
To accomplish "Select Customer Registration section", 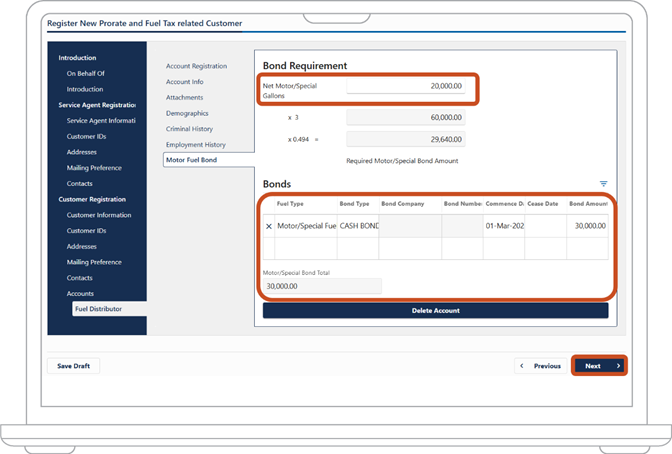I will [92, 199].
